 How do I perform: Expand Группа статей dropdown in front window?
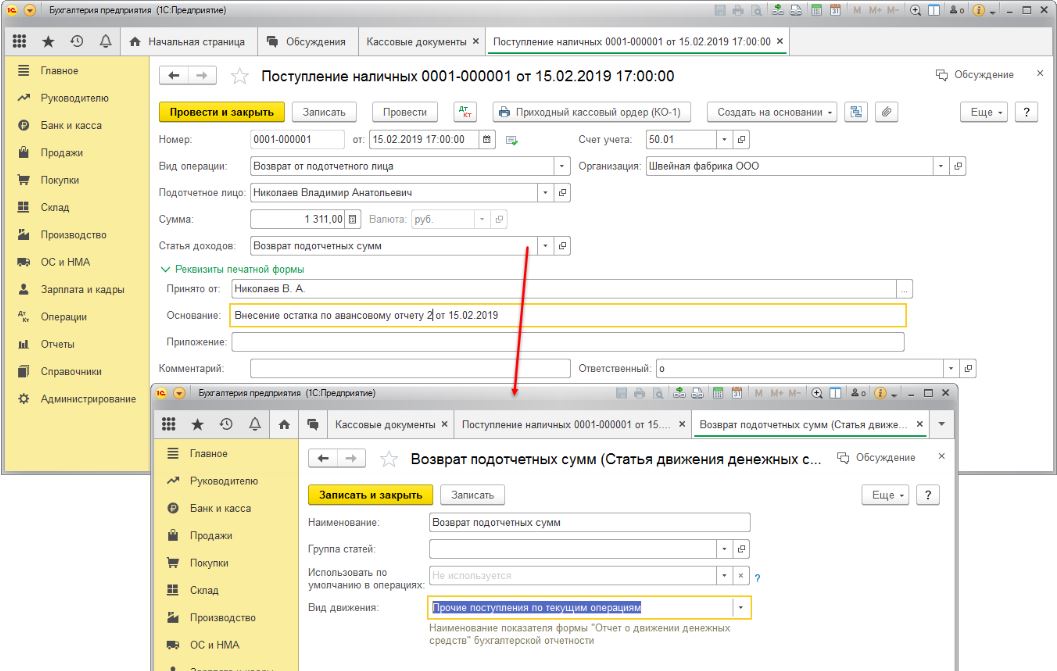(x=724, y=549)
